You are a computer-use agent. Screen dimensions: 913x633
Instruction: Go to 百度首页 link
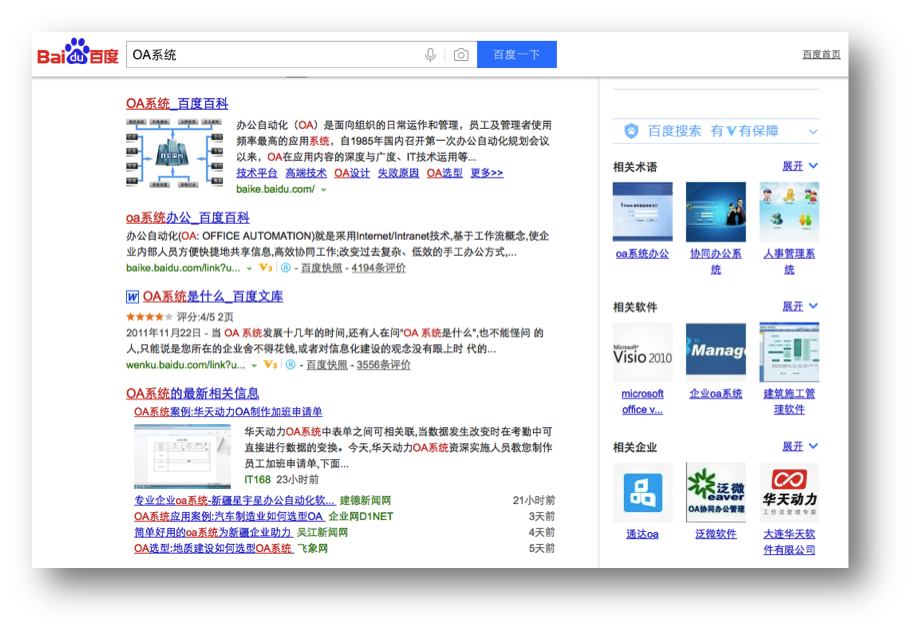click(x=821, y=55)
